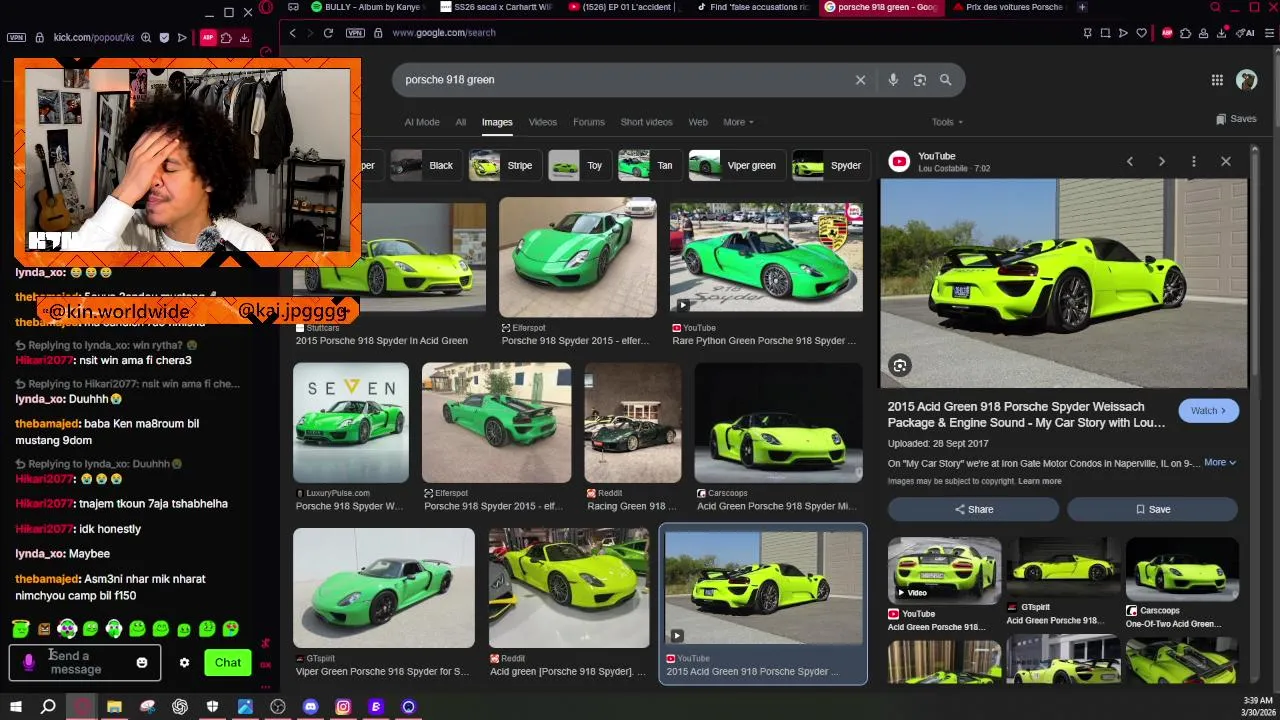Go back in the Google browser window
The height and width of the screenshot is (720, 1280).
tap(293, 33)
